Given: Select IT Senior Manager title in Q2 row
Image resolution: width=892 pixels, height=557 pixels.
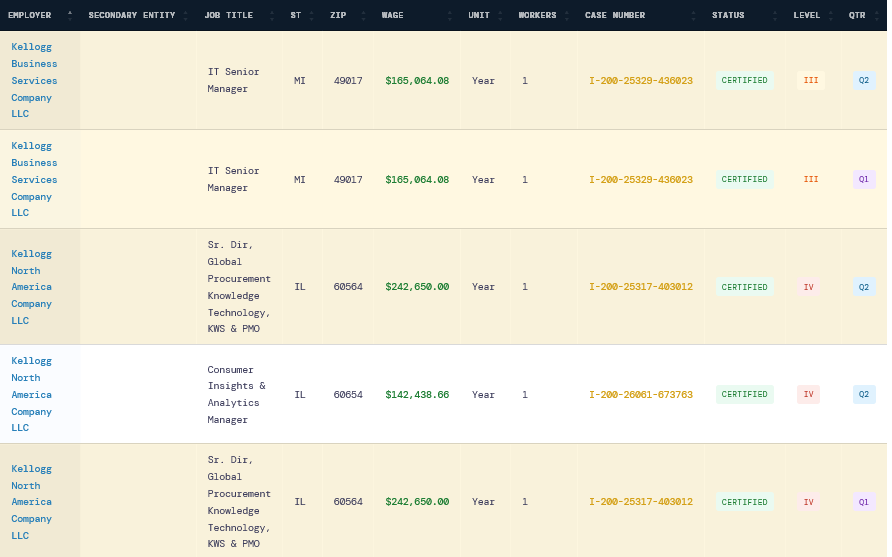Looking at the screenshot, I should click(233, 80).
